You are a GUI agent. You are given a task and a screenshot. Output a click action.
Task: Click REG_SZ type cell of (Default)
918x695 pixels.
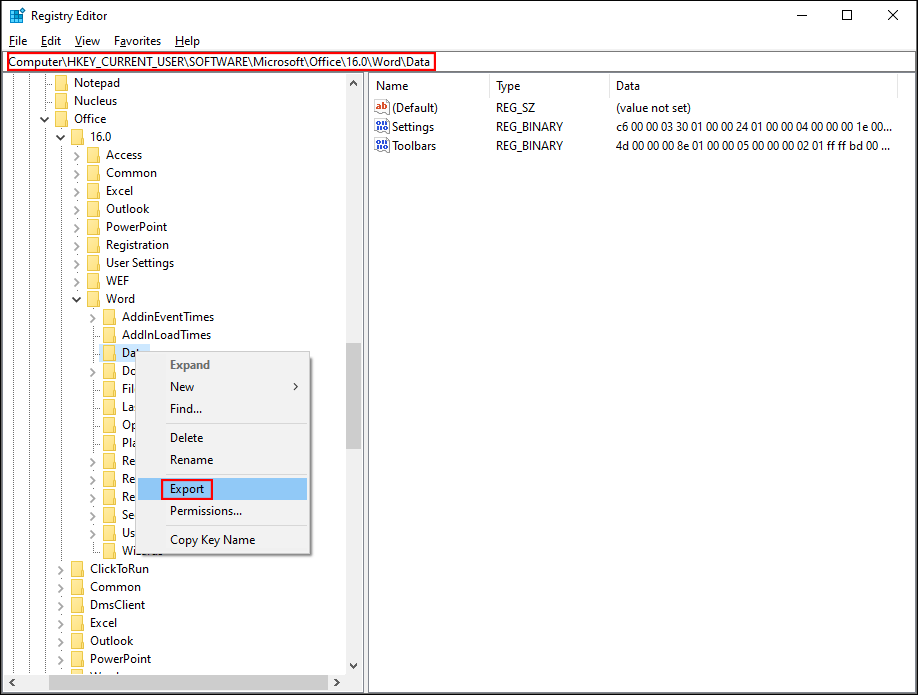[x=515, y=108]
